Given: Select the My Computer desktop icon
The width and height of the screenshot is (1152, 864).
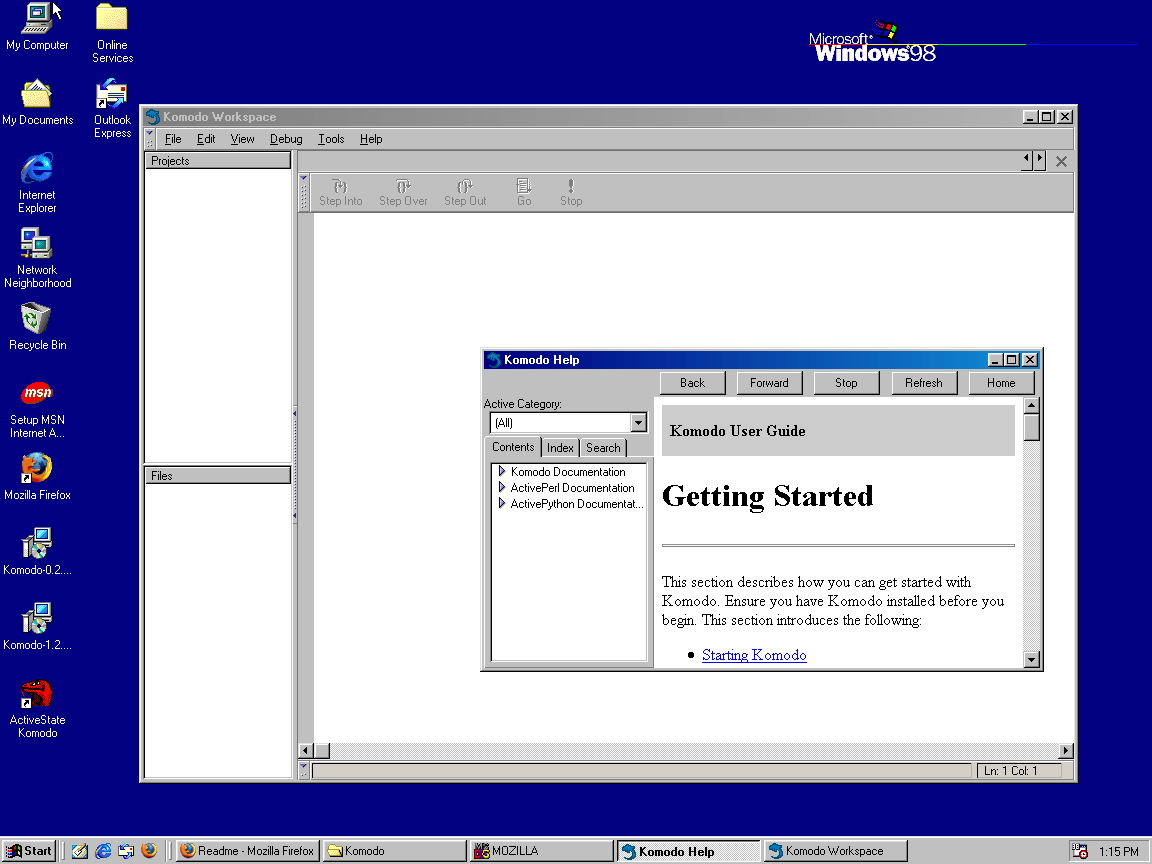Looking at the screenshot, I should (x=37, y=26).
